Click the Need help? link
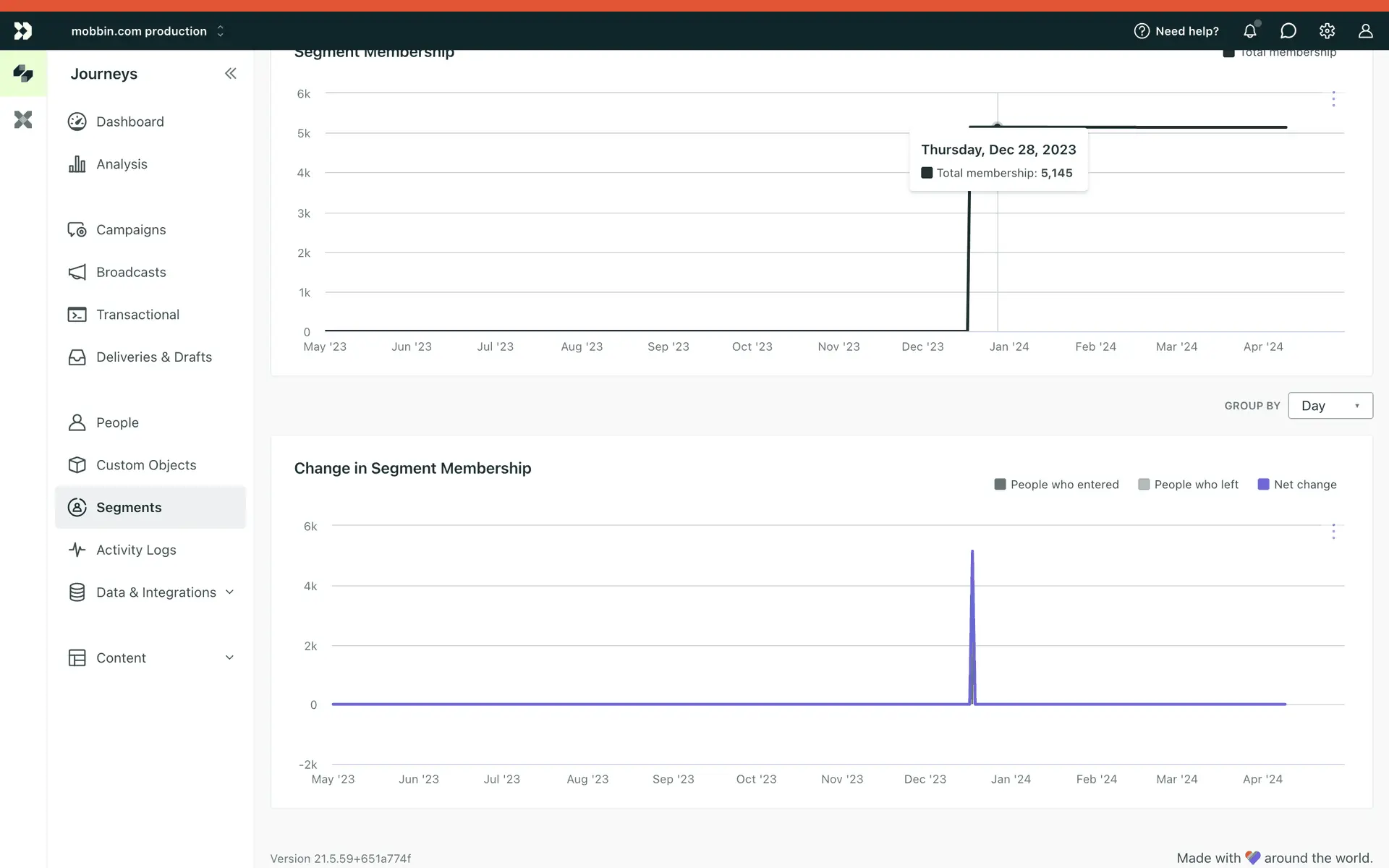Image resolution: width=1389 pixels, height=868 pixels. (x=1176, y=31)
